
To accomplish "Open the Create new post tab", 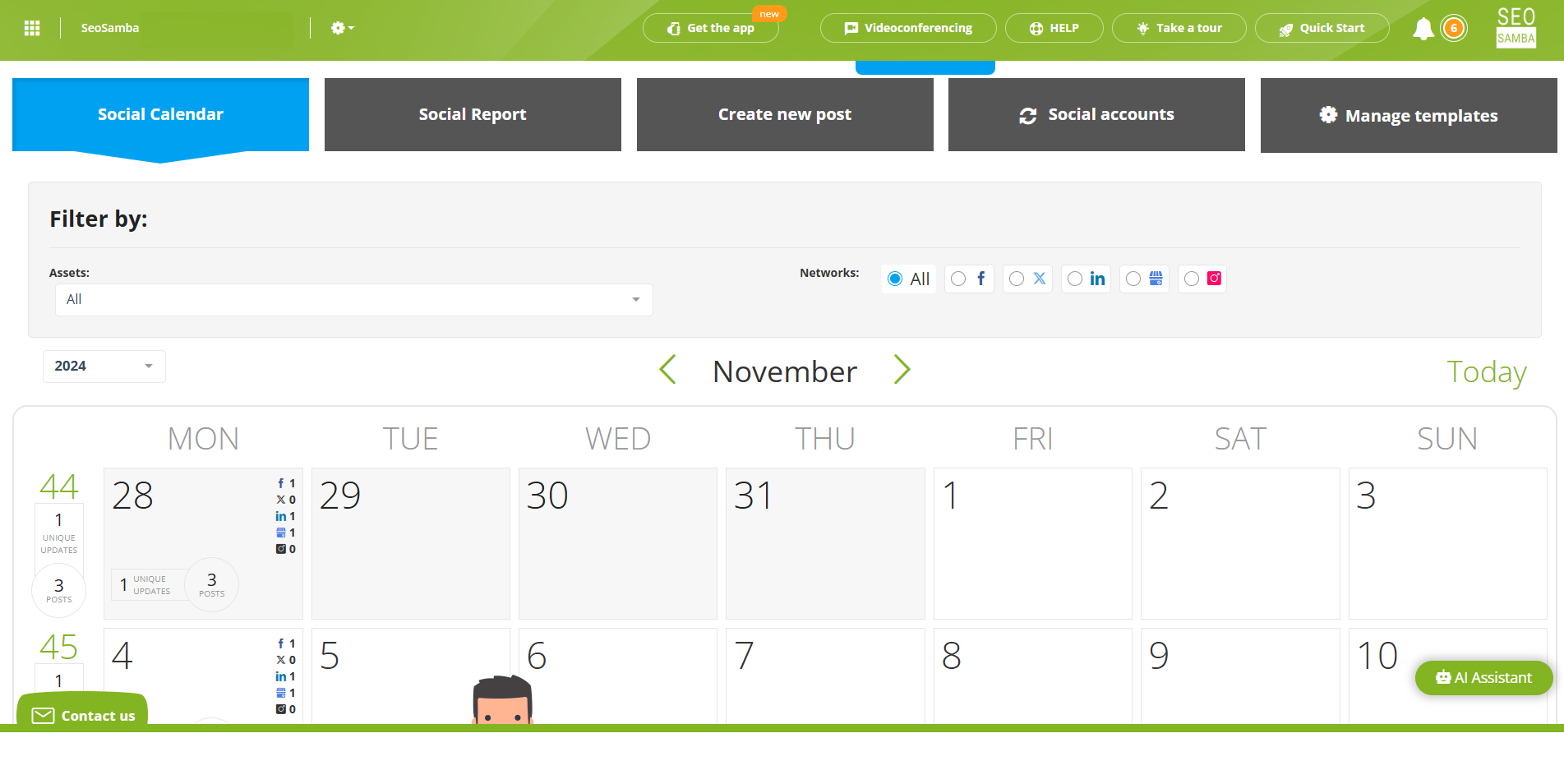I will pyautogui.click(x=784, y=114).
